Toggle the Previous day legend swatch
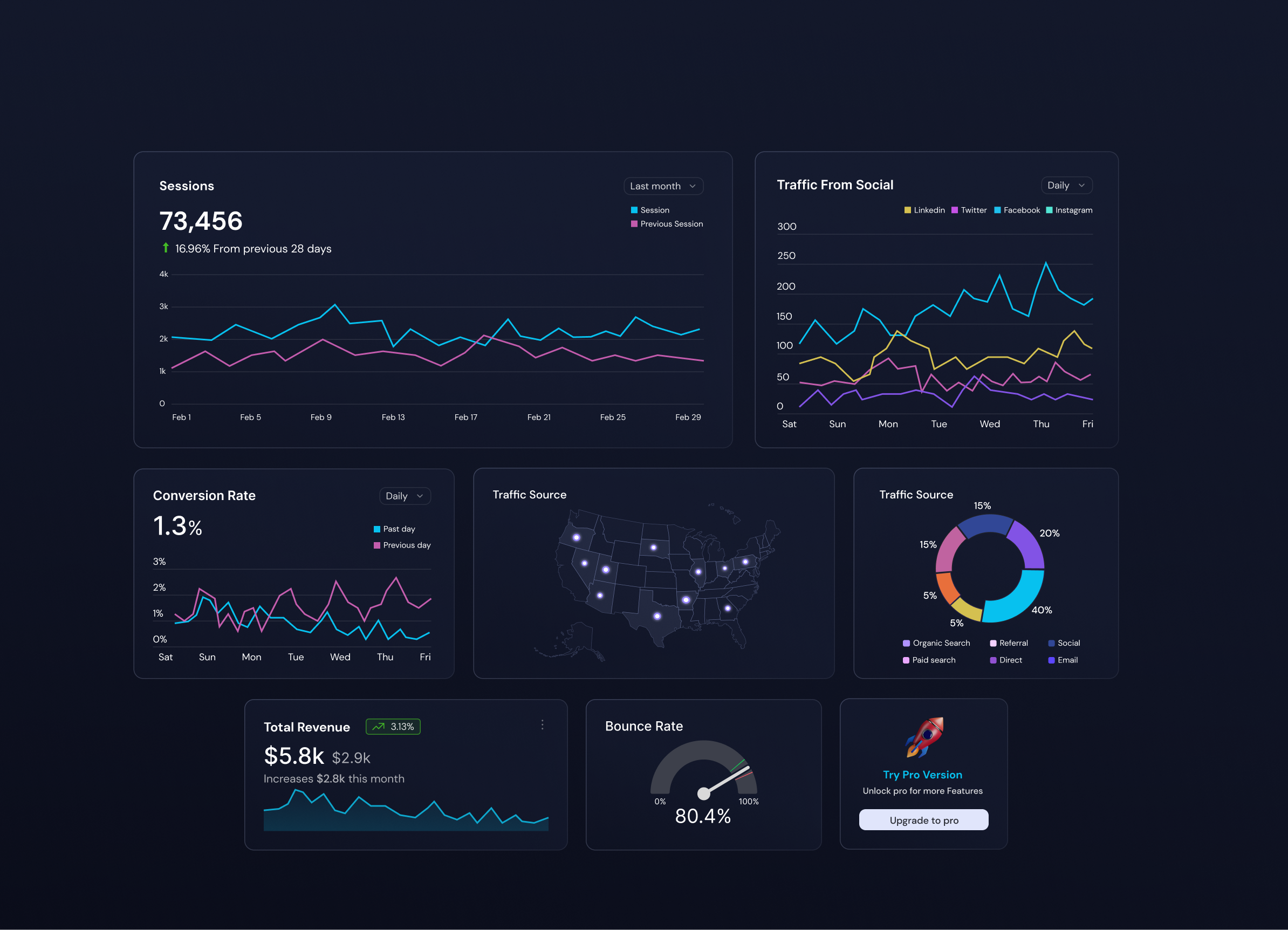Screen dimensions: 1288x930 pyautogui.click(x=376, y=545)
